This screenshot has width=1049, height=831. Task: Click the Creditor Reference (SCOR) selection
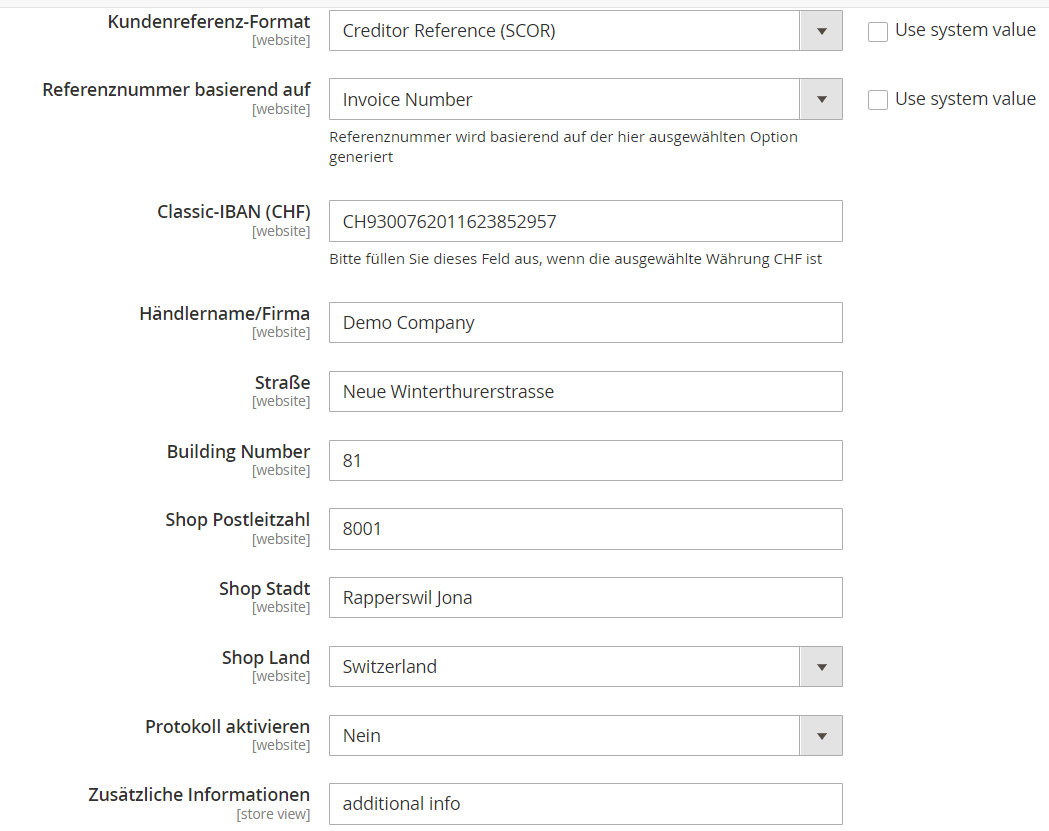coord(560,30)
